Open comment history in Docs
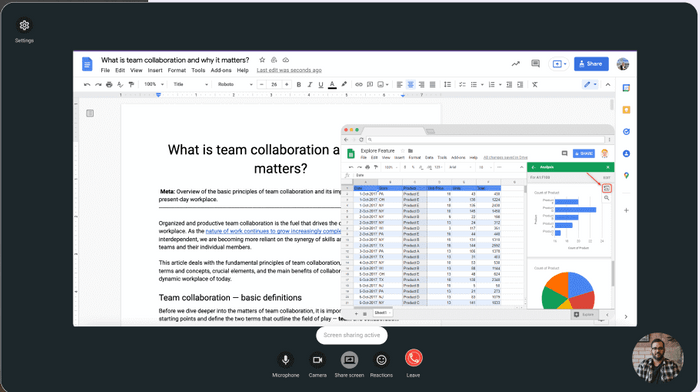 point(535,64)
